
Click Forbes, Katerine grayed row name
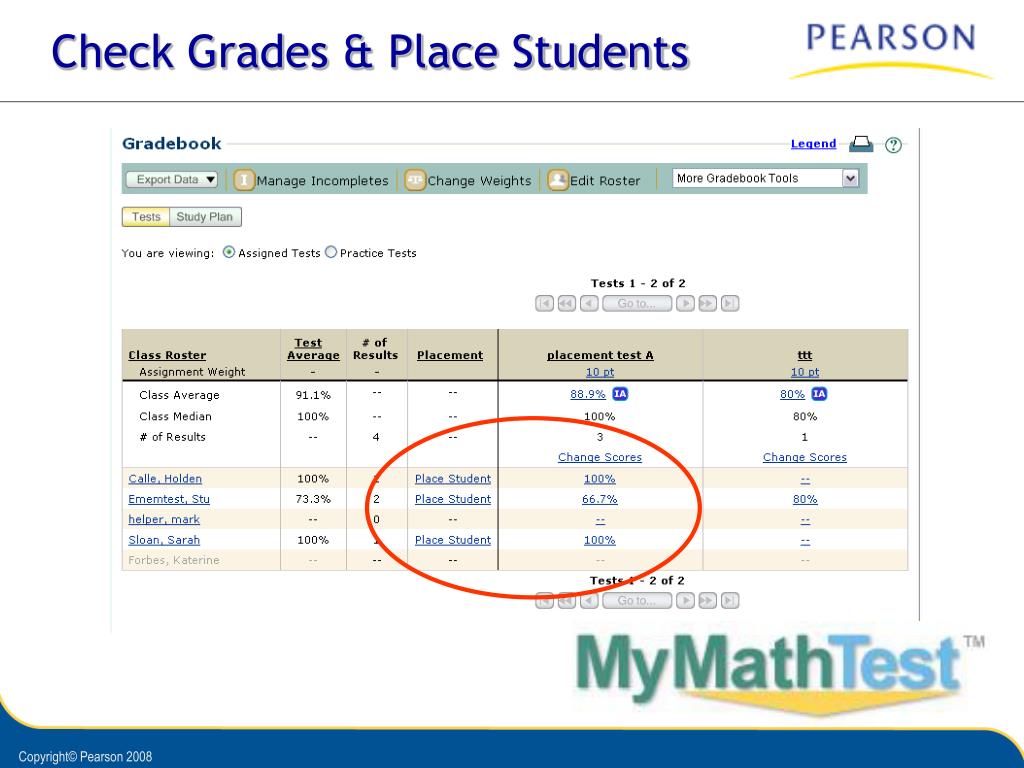tap(174, 560)
